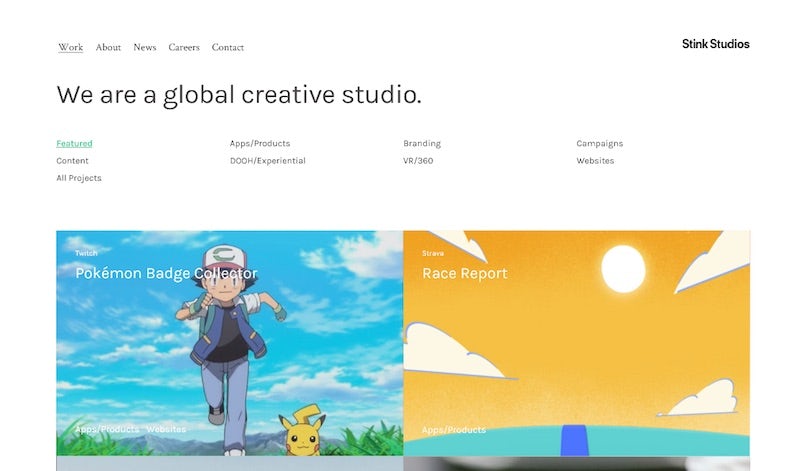This screenshot has height=471, width=800.
Task: Select the Featured project filter
Action: (x=74, y=144)
